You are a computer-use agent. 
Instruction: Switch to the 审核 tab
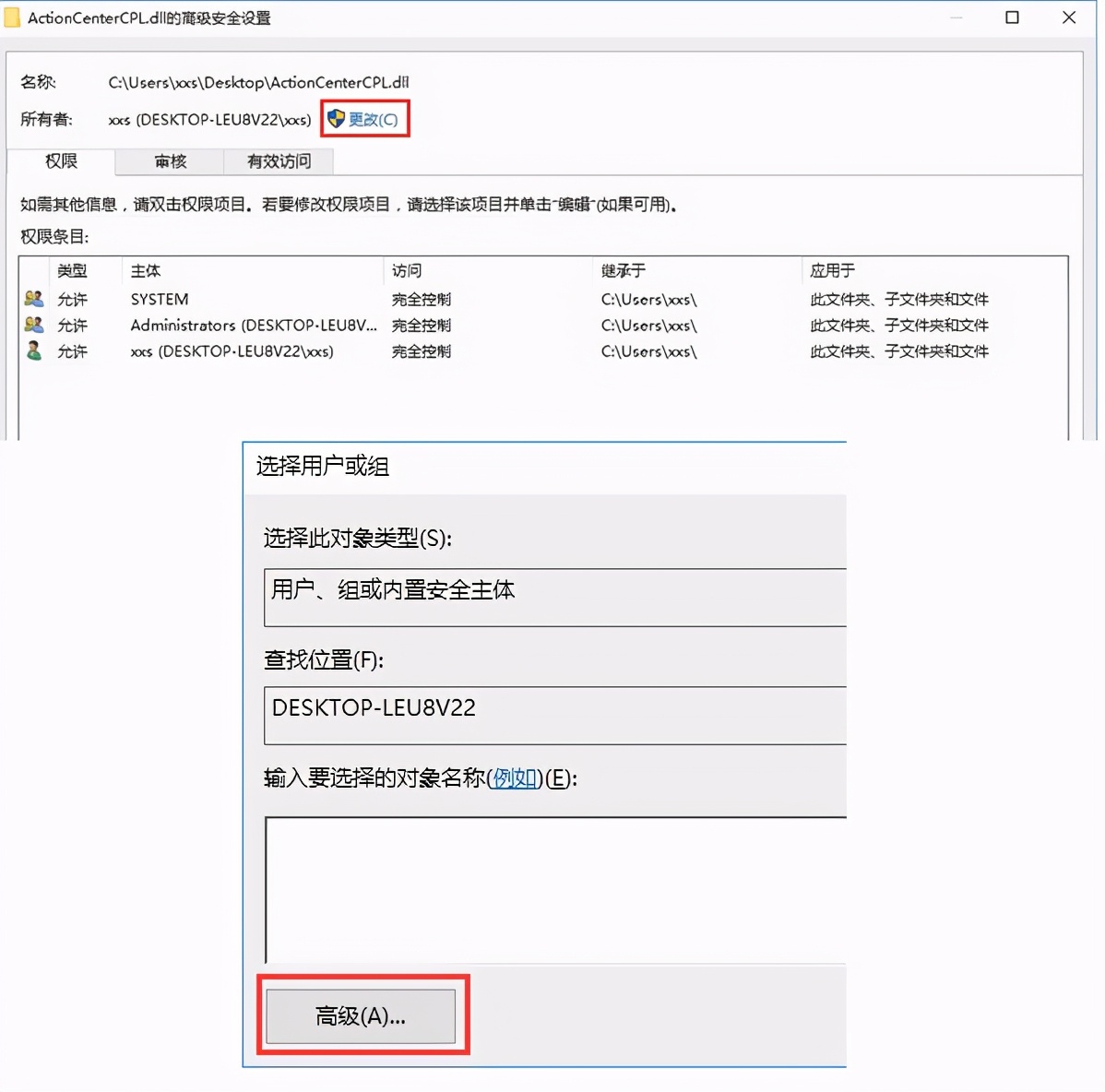170,161
